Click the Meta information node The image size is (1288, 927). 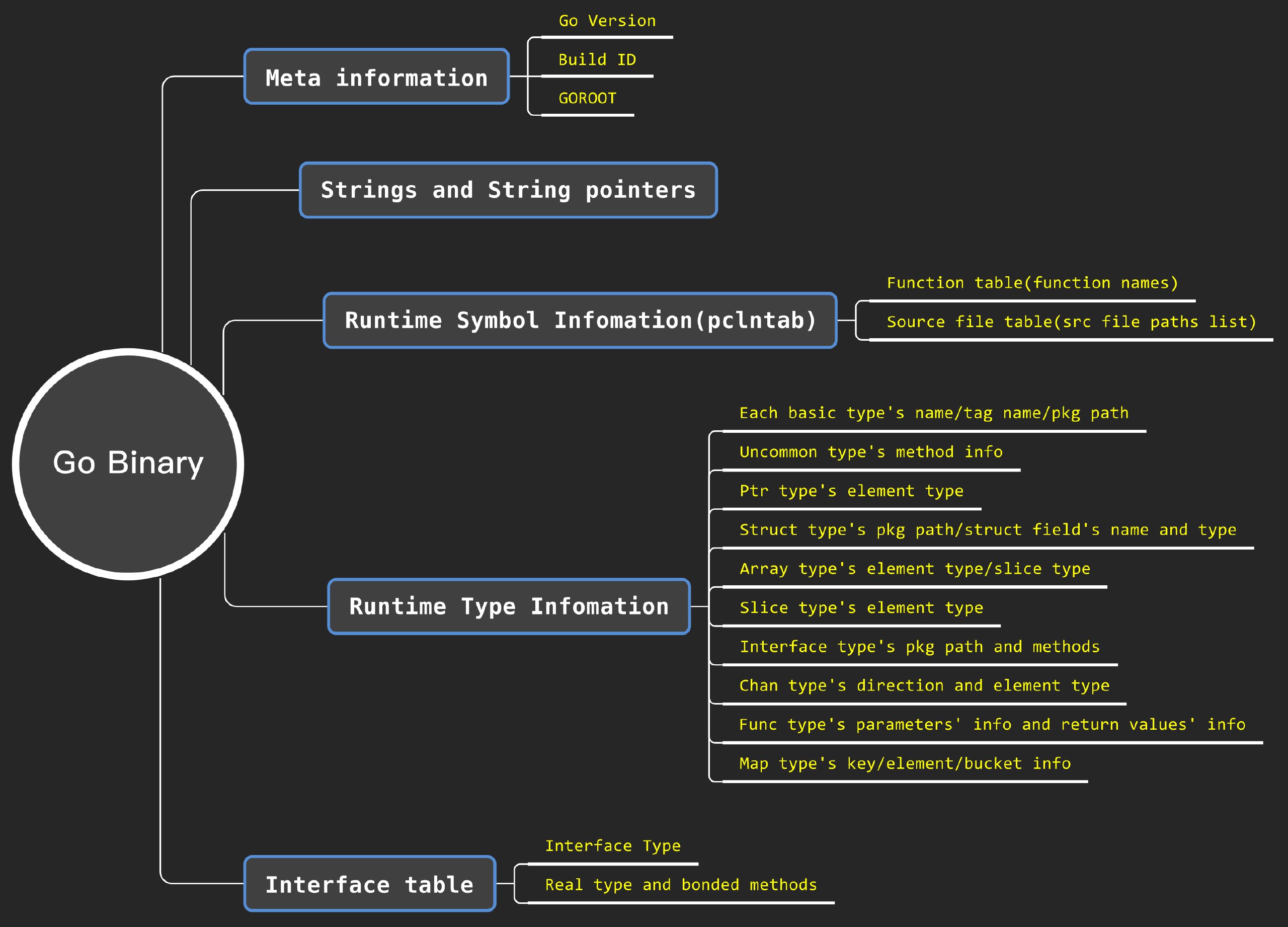click(x=376, y=78)
